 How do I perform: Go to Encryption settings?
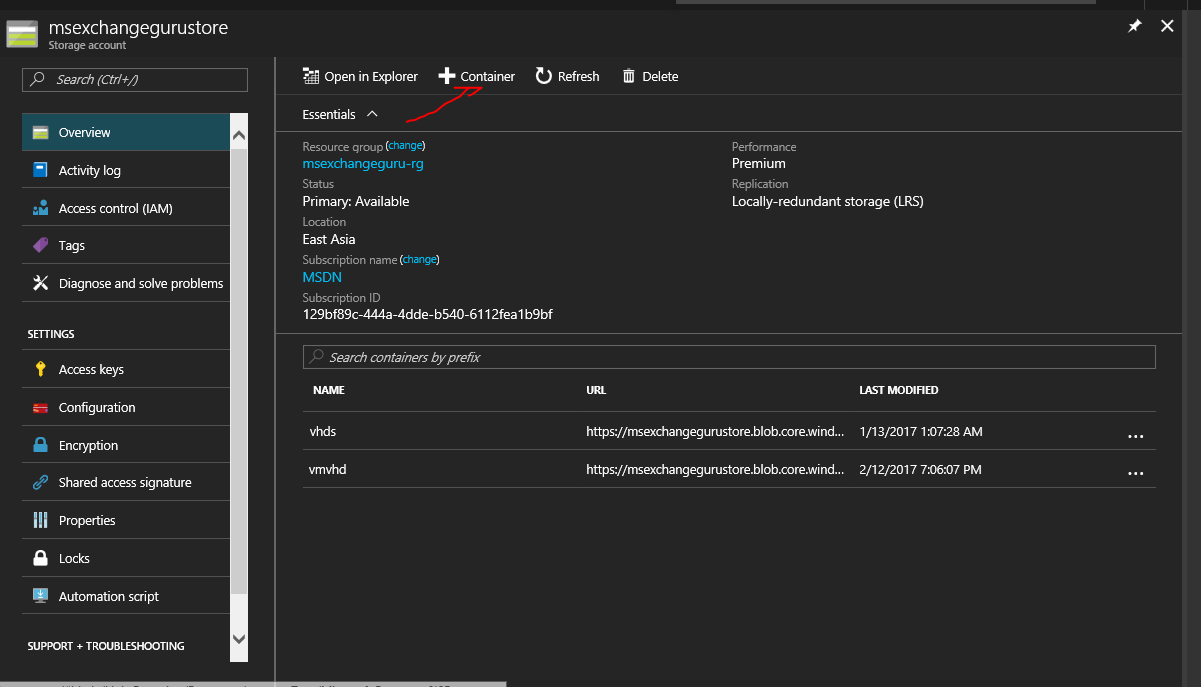click(x=126, y=445)
